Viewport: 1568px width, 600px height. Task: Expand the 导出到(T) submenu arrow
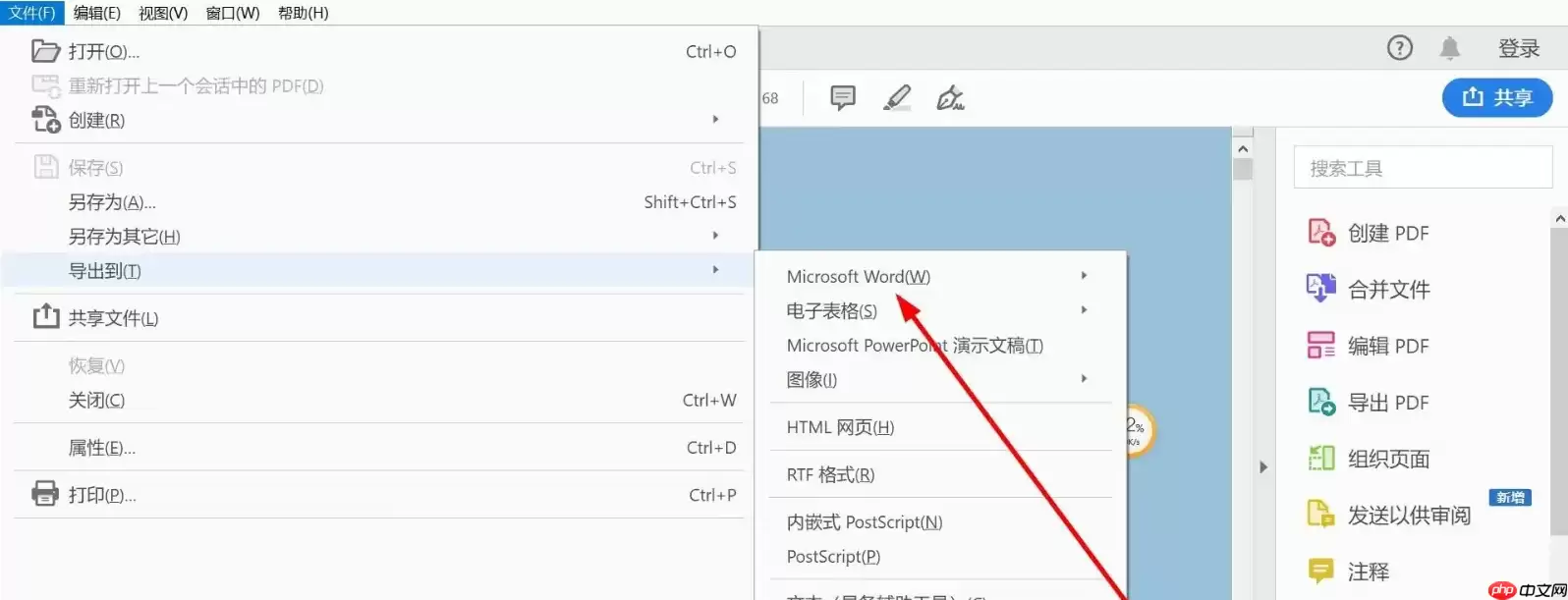click(x=715, y=269)
